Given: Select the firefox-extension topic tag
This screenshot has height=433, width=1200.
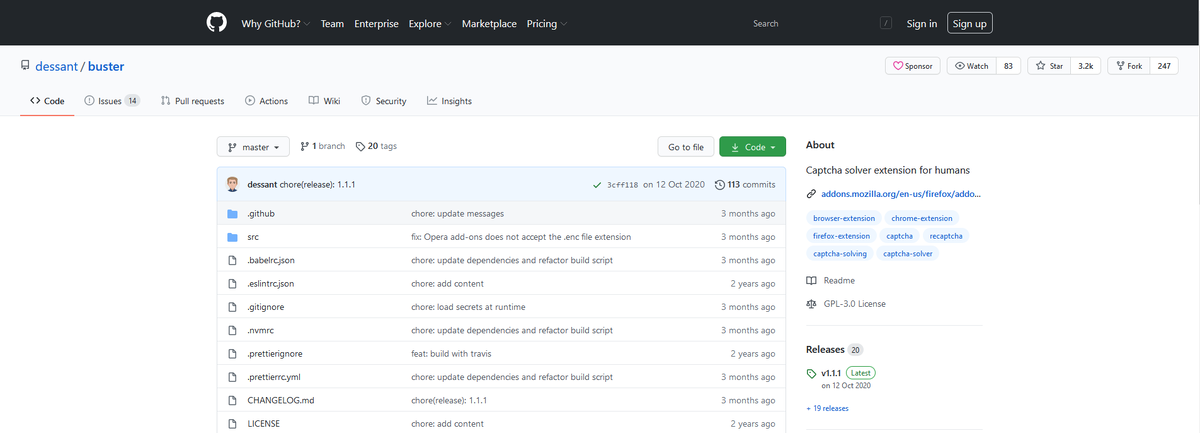Looking at the screenshot, I should click(842, 236).
